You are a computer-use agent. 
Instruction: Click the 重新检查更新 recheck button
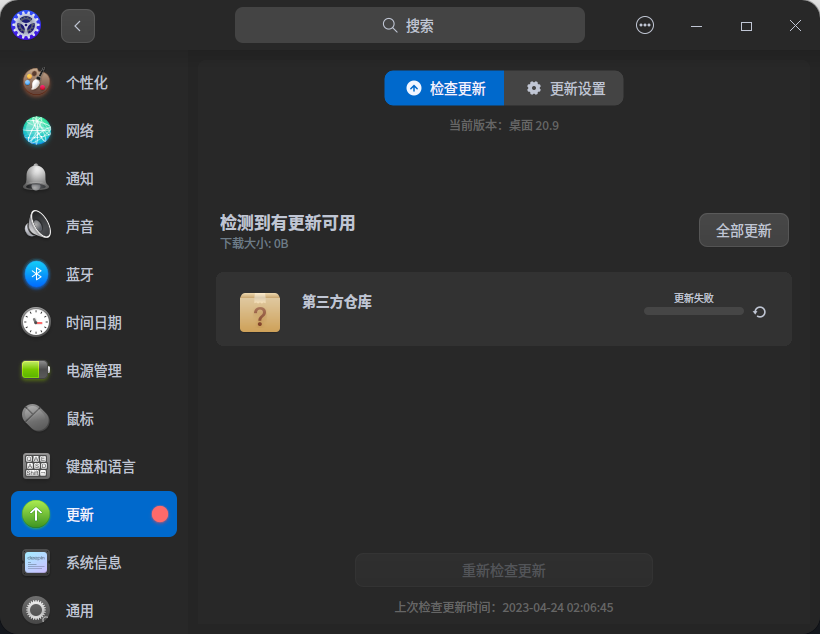(x=503, y=570)
